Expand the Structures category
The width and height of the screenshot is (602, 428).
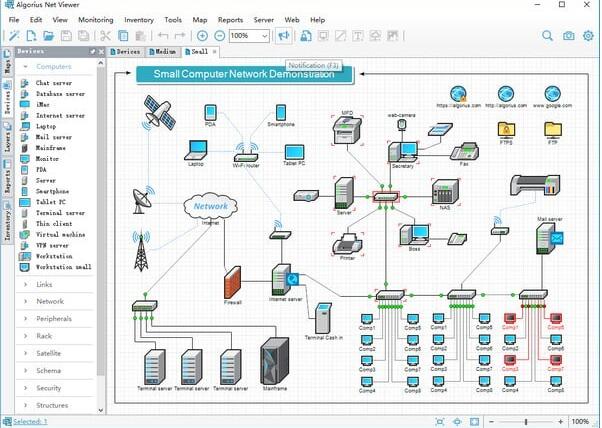click(25, 405)
